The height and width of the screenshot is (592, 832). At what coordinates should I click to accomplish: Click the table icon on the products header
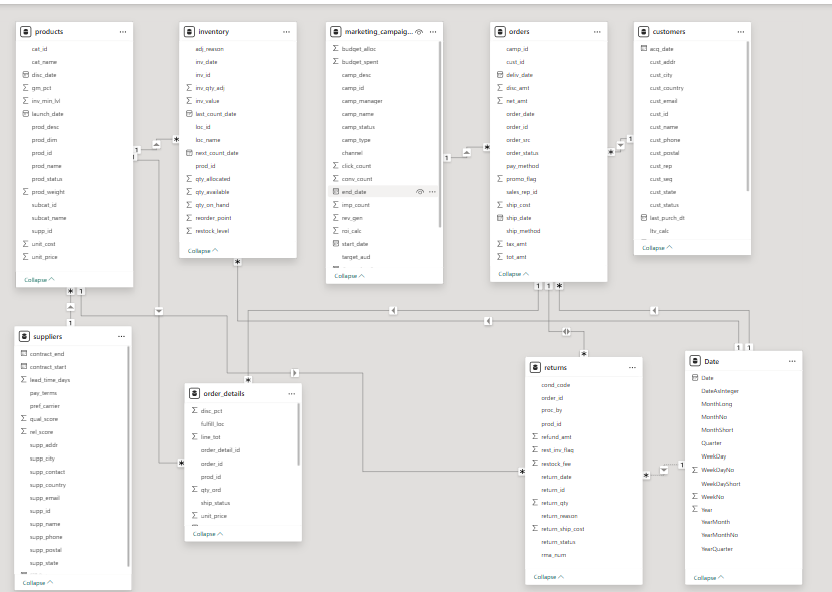(x=27, y=31)
